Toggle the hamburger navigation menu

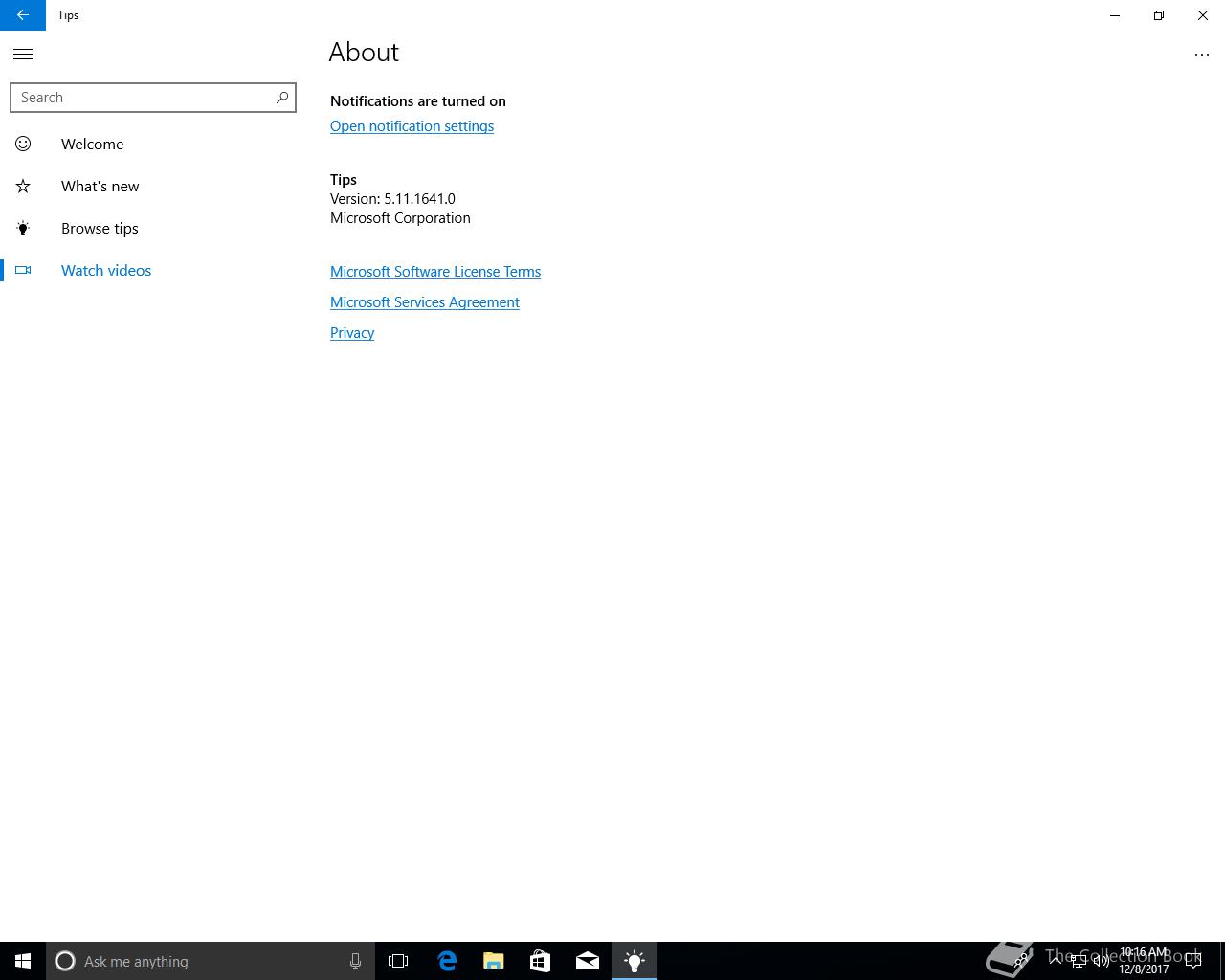pyautogui.click(x=23, y=55)
